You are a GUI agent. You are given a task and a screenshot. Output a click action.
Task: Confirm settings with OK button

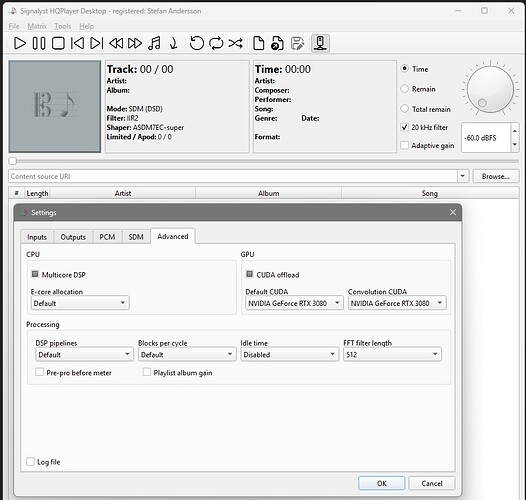[381, 483]
